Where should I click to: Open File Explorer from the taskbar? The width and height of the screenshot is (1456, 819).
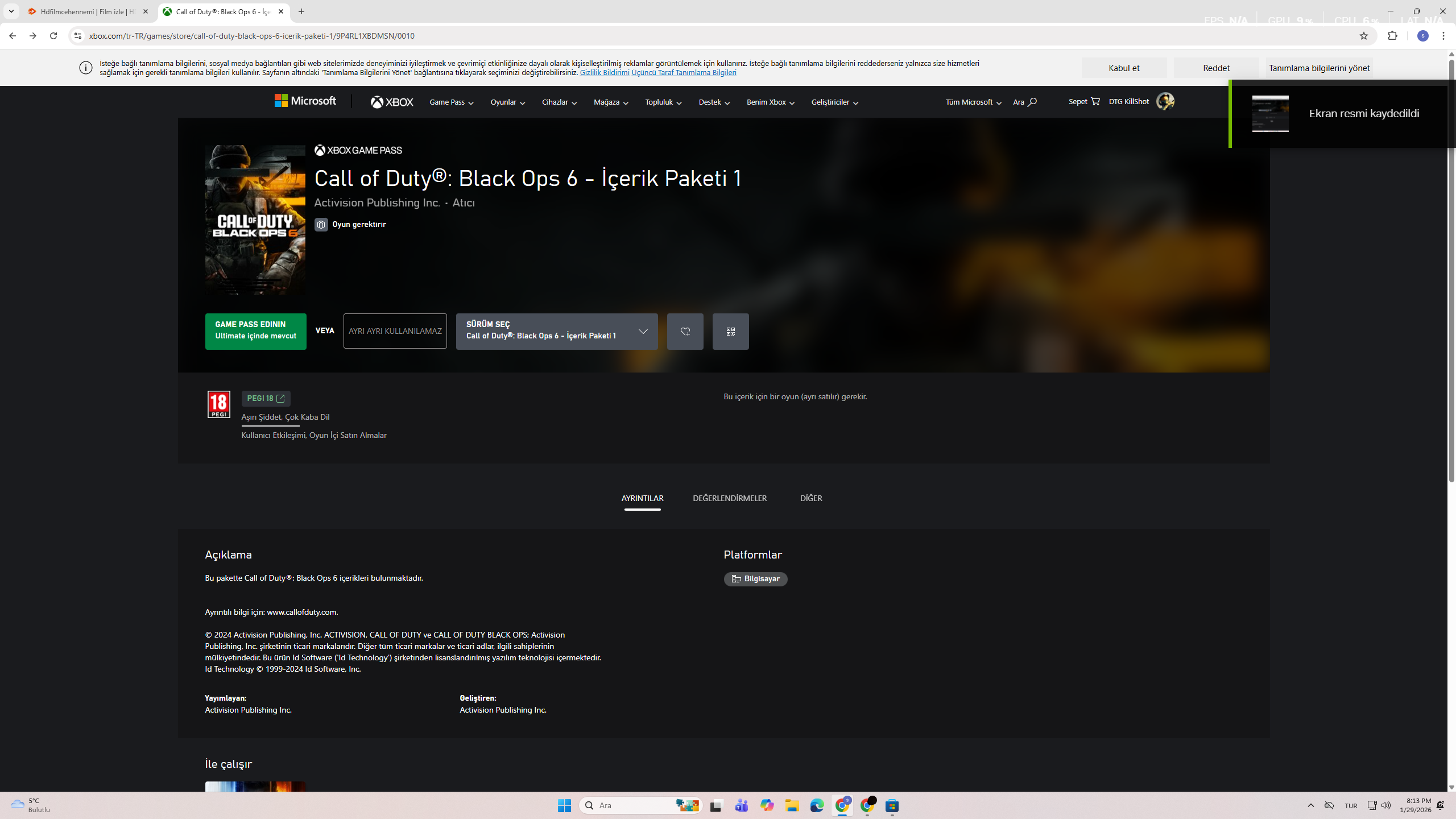tap(792, 805)
